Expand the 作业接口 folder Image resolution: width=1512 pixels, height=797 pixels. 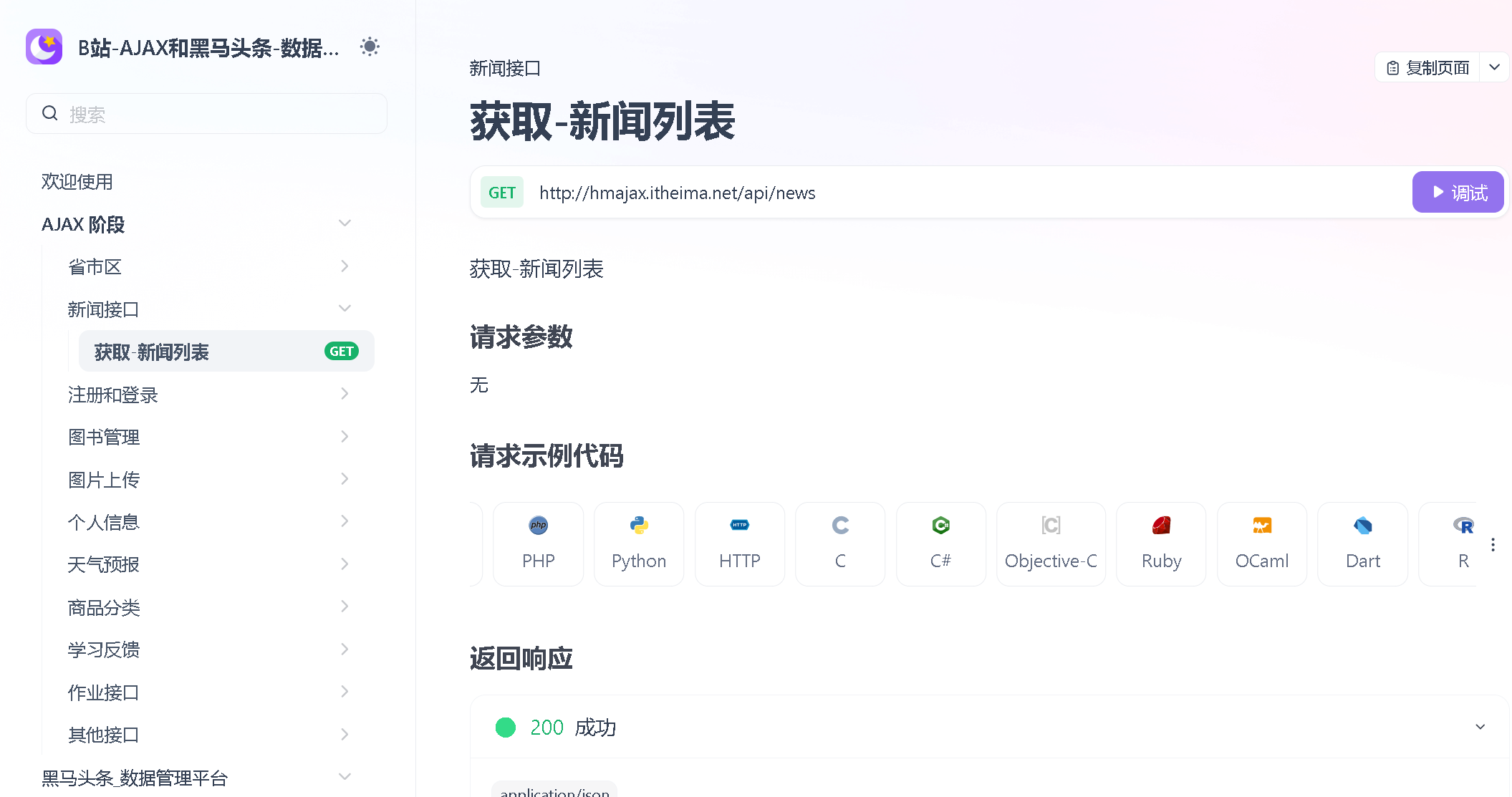tap(345, 692)
